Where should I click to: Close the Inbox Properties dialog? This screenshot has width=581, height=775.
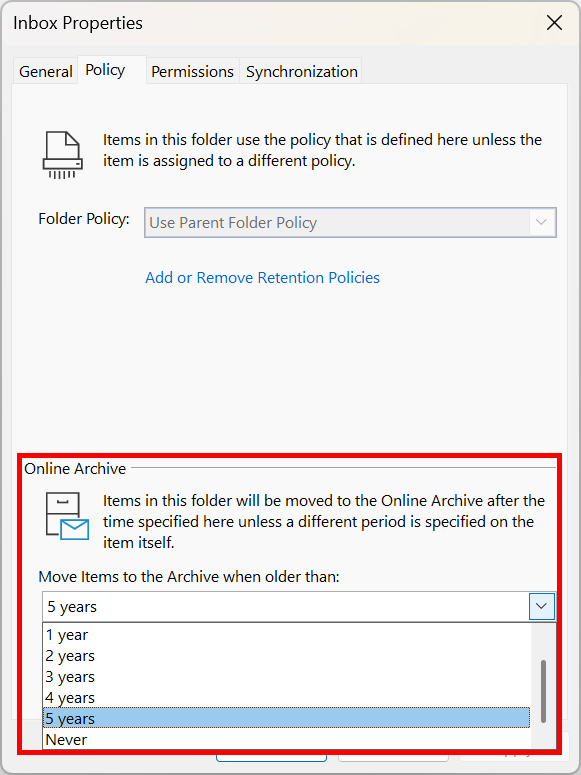[554, 23]
